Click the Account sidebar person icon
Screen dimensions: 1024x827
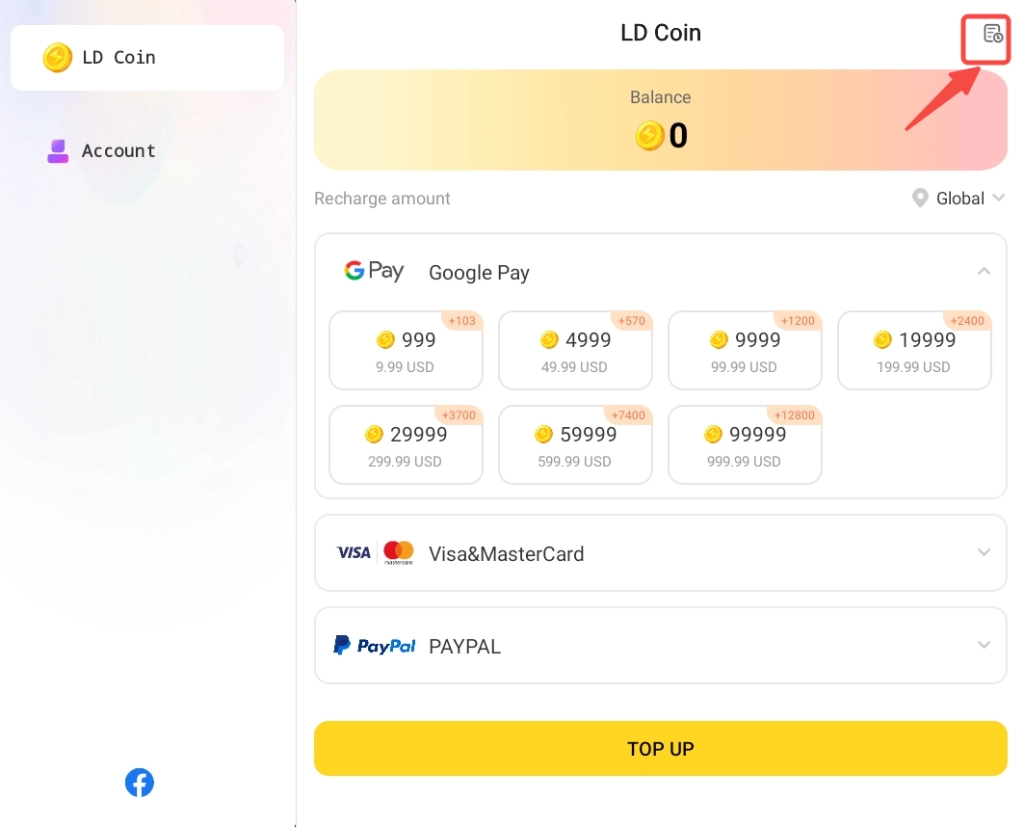pos(58,151)
